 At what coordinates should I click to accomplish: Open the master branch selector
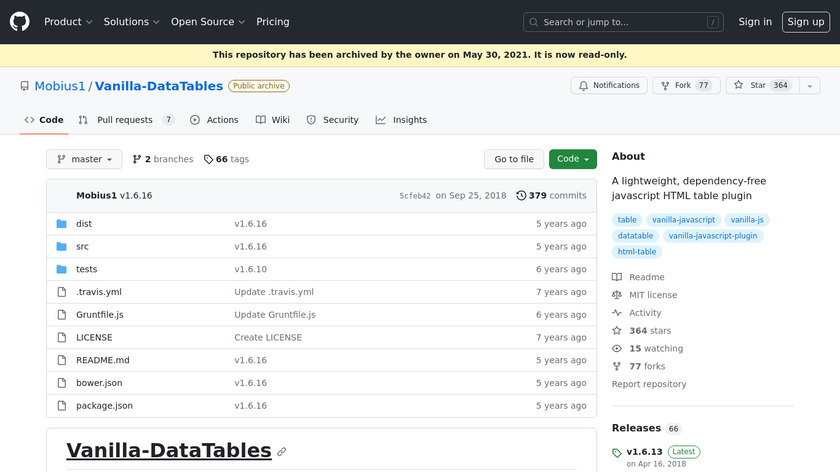(84, 159)
